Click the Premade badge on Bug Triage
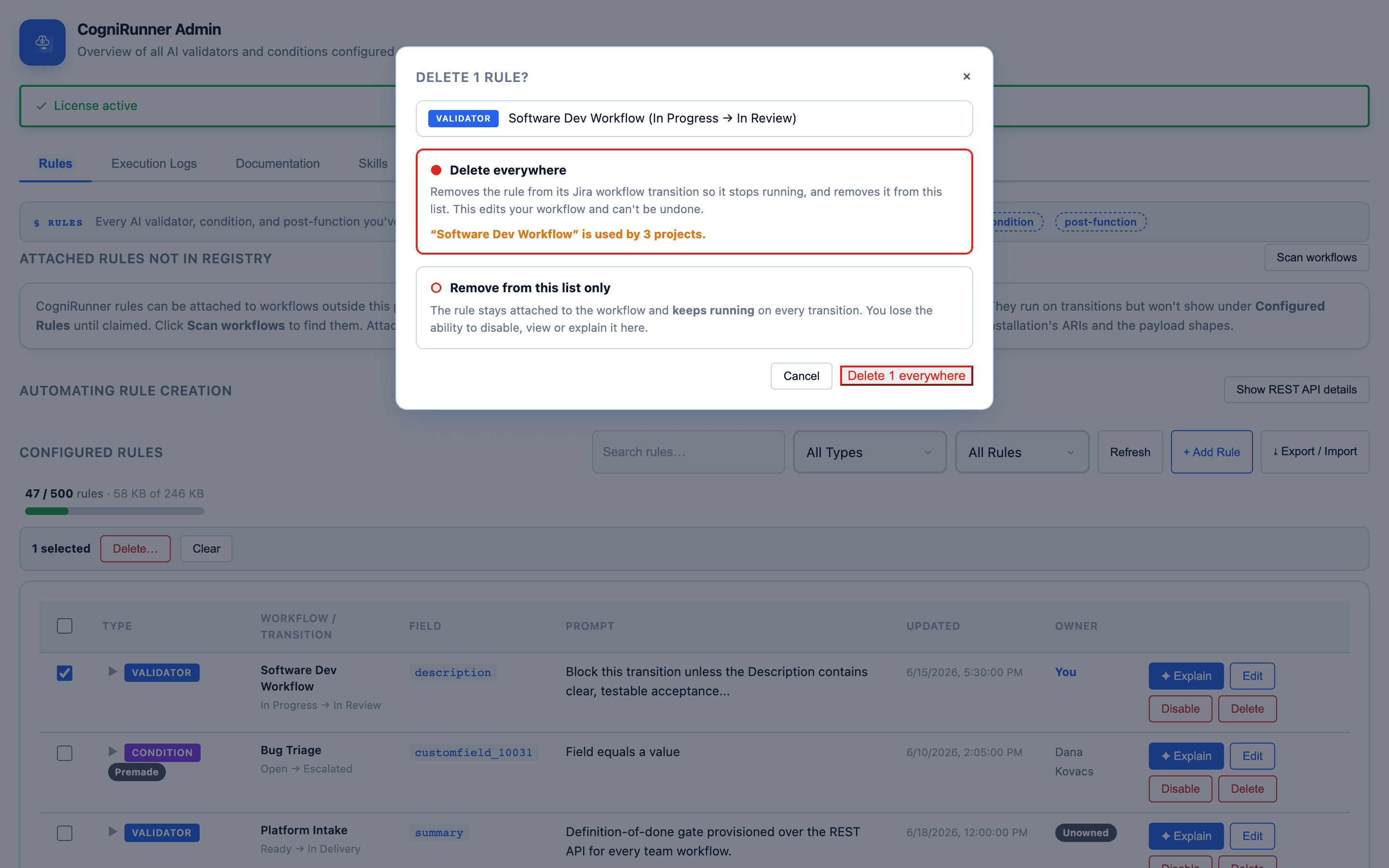Image resolution: width=1389 pixels, height=868 pixels. click(136, 772)
